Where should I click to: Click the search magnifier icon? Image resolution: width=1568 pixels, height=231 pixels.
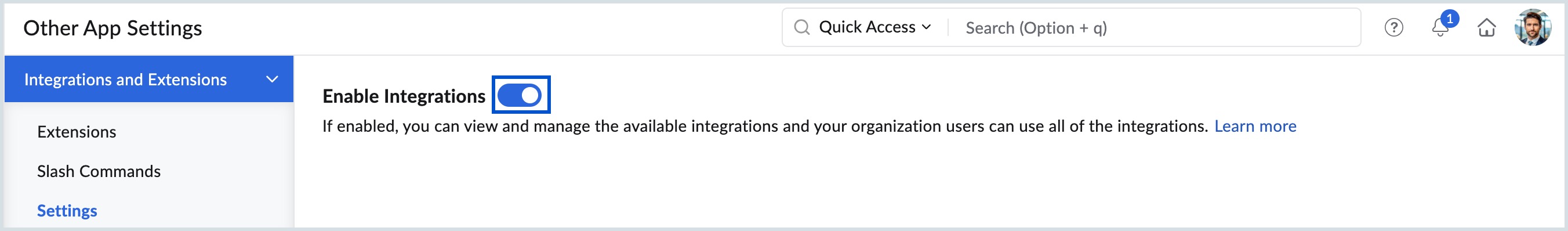tap(801, 27)
